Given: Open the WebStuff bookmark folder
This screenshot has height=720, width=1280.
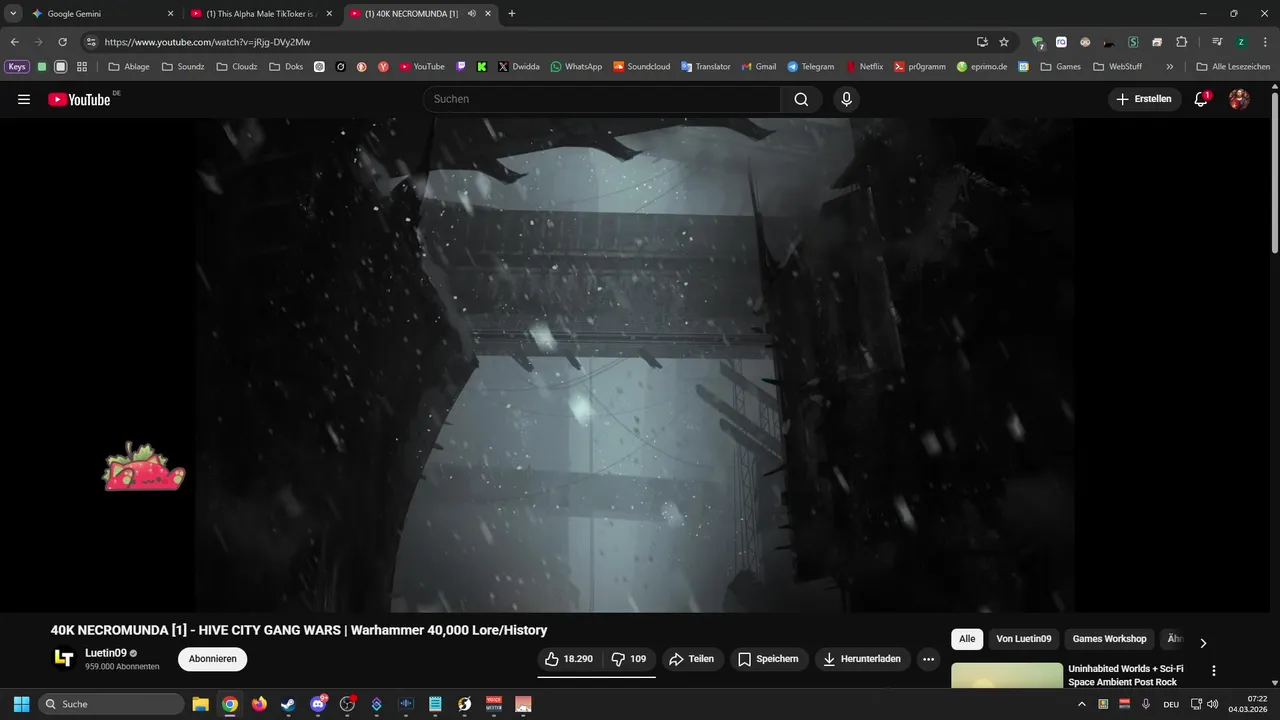Looking at the screenshot, I should point(1118,67).
